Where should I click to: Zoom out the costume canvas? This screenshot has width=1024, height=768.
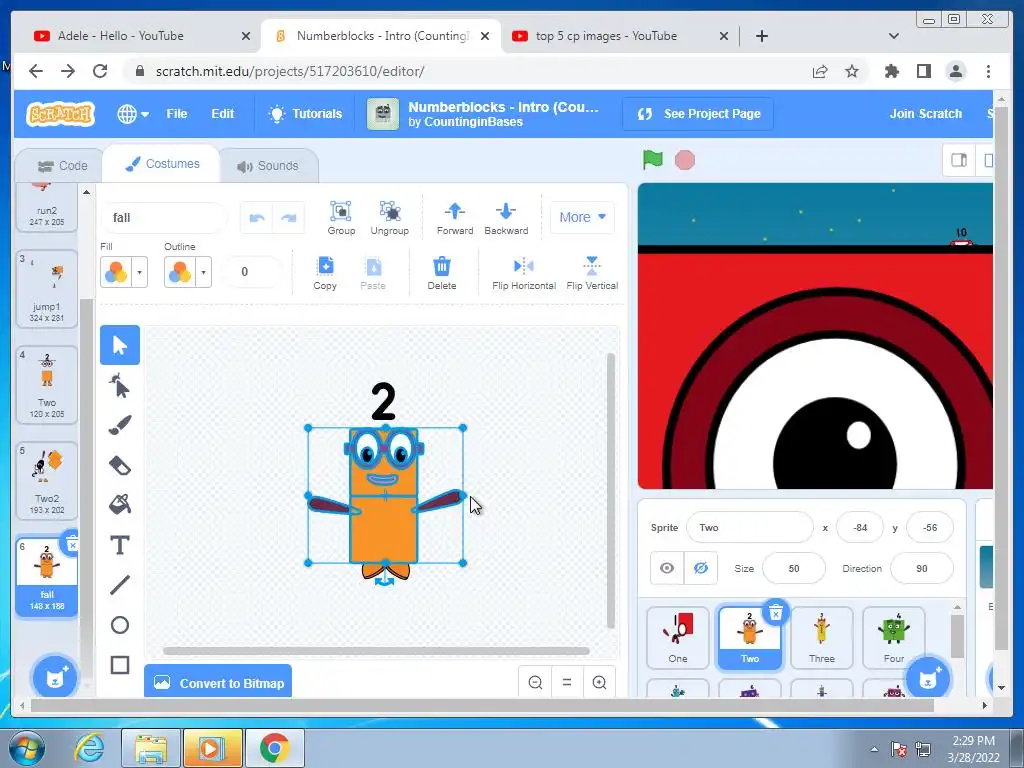pyautogui.click(x=535, y=682)
